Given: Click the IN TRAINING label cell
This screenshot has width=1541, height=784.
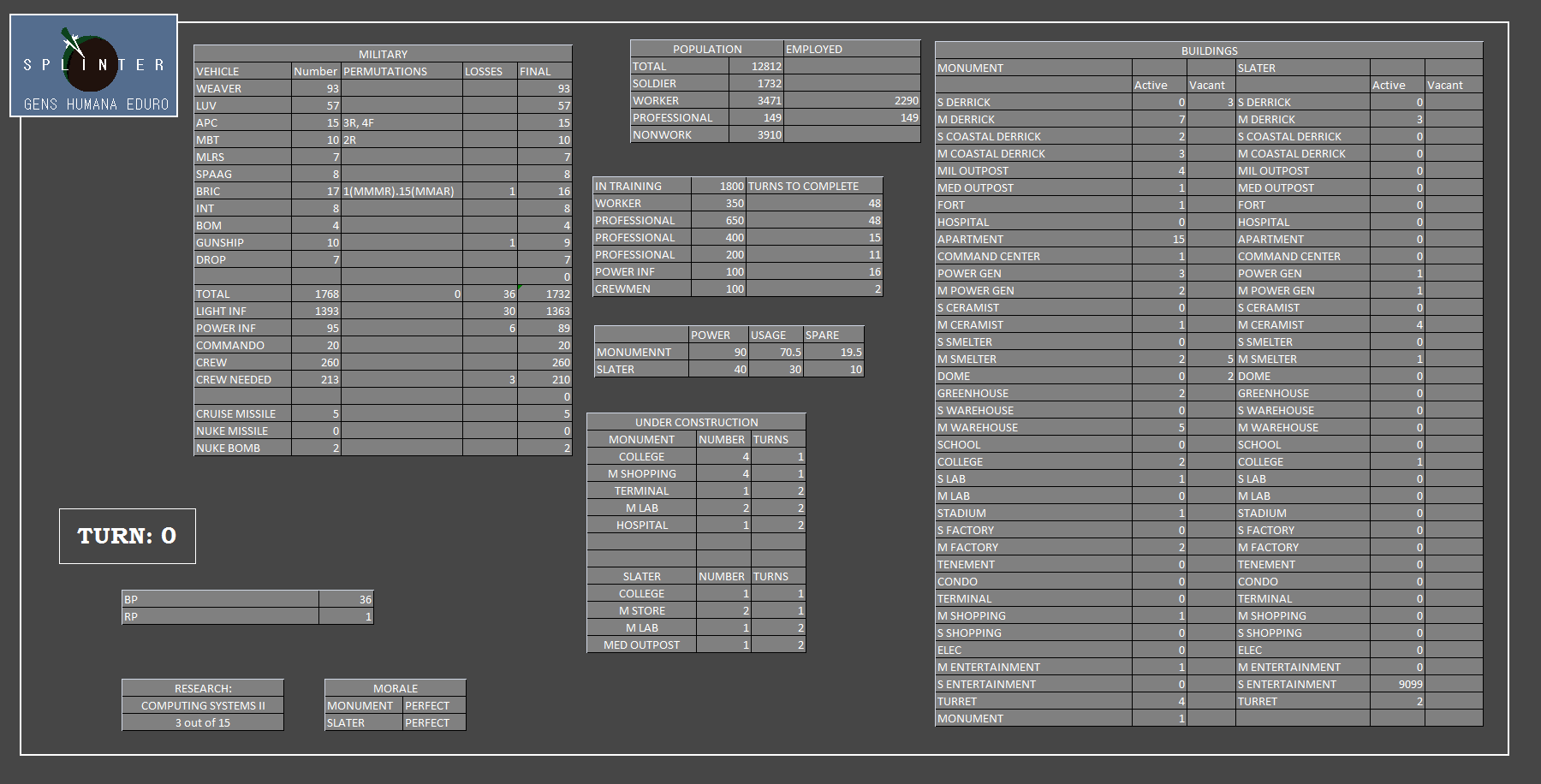Looking at the screenshot, I should (641, 186).
